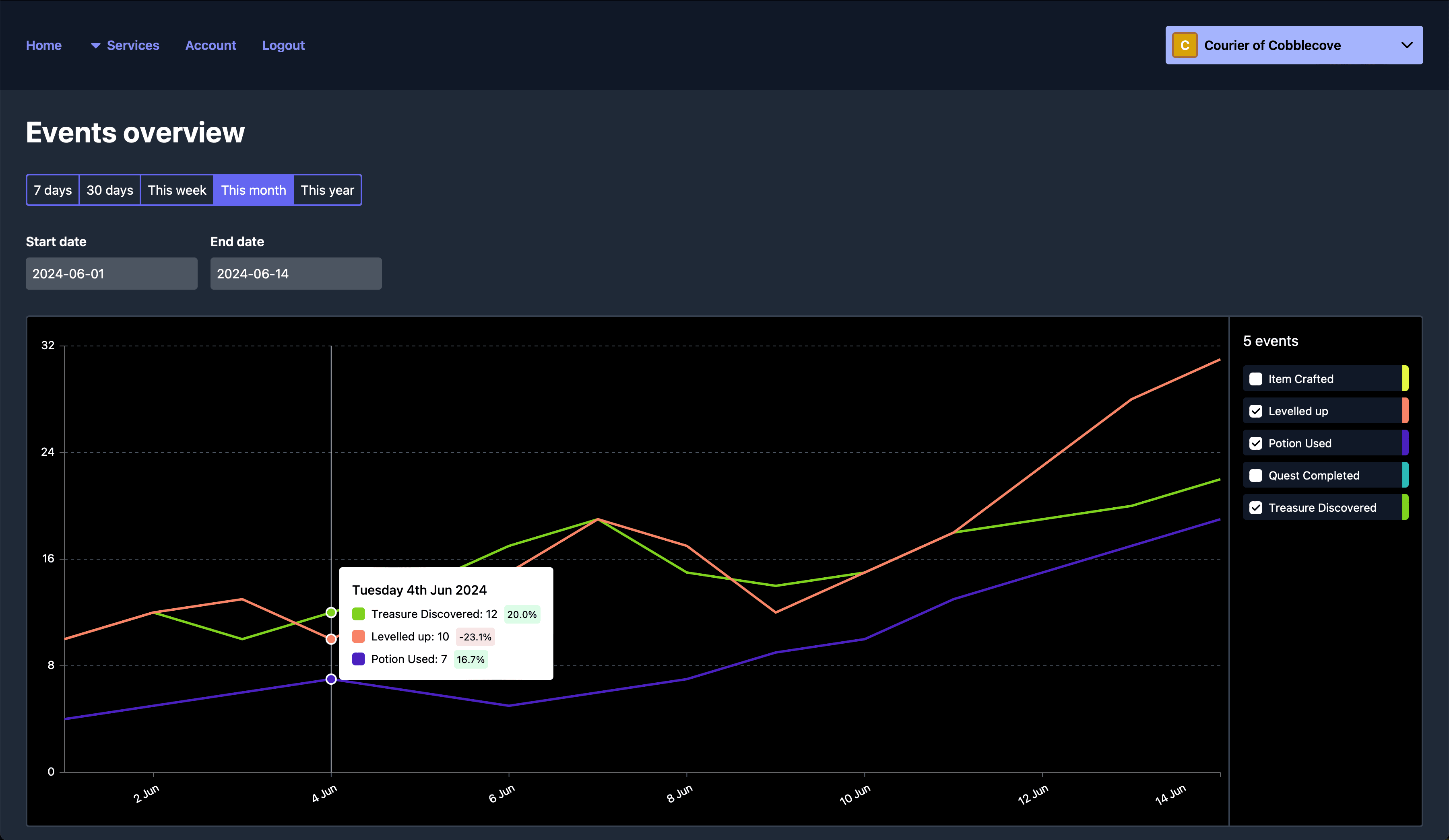The width and height of the screenshot is (1449, 840).
Task: Uncheck Treasure Discovered to hide its line
Action: [1256, 507]
